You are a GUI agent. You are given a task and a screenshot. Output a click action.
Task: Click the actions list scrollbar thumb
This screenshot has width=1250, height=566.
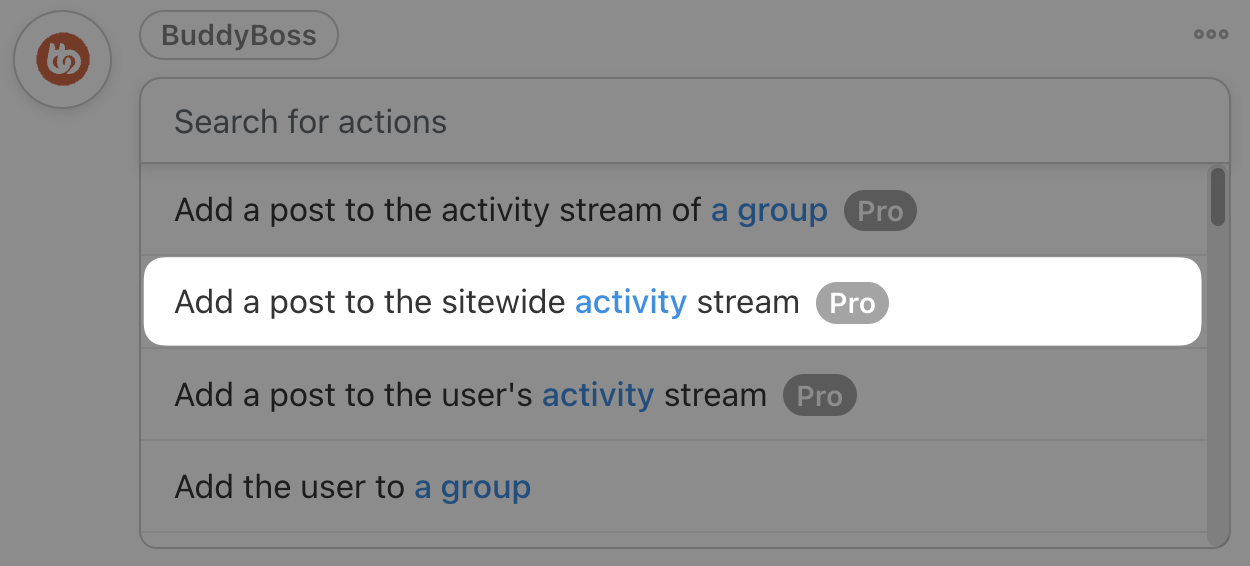[1217, 197]
